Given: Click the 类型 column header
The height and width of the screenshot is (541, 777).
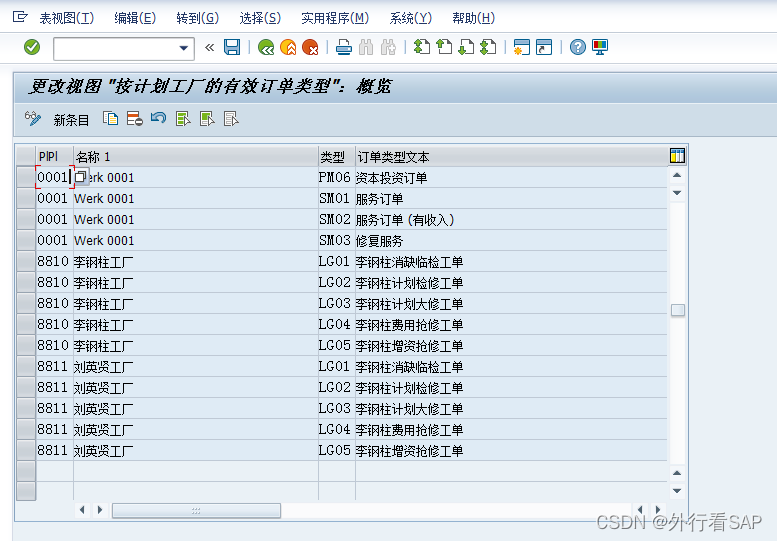Looking at the screenshot, I should pos(337,157).
